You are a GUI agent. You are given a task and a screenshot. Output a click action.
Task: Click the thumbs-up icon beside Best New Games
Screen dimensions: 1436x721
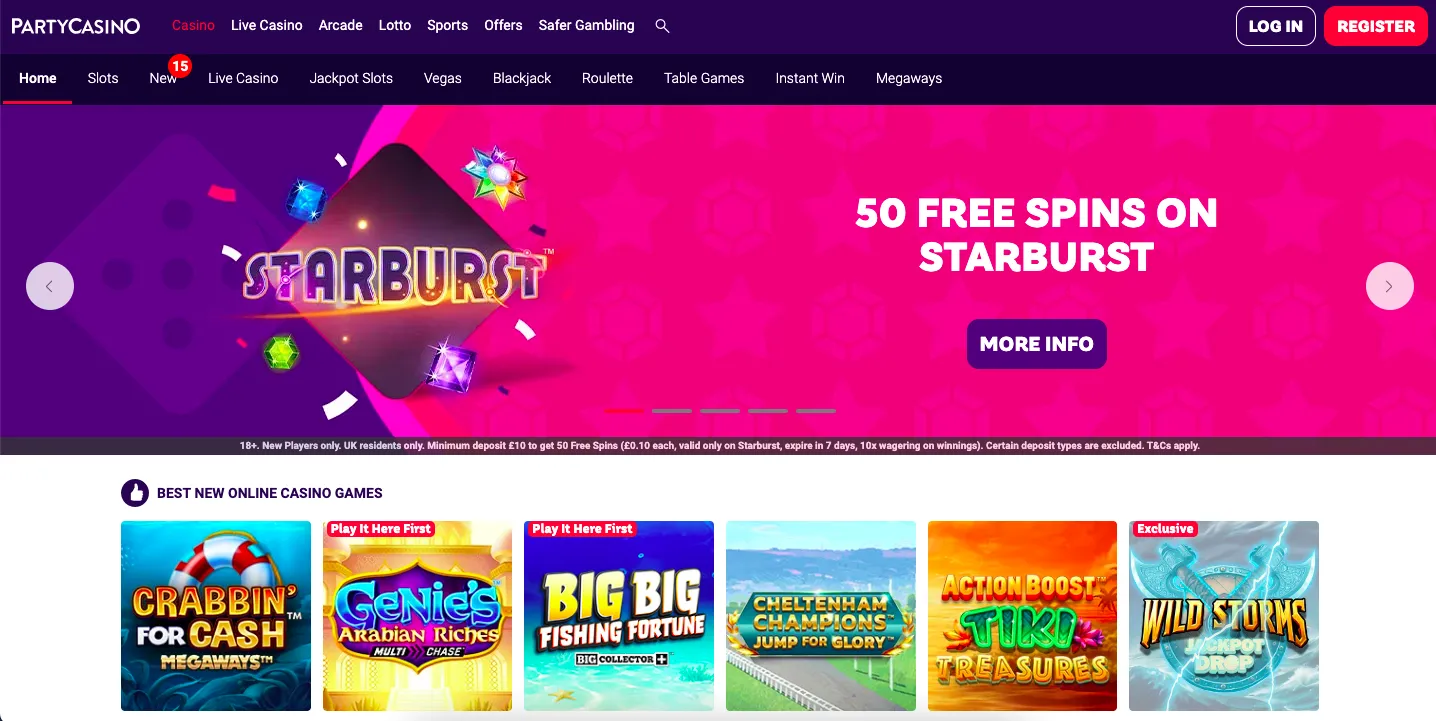134,493
